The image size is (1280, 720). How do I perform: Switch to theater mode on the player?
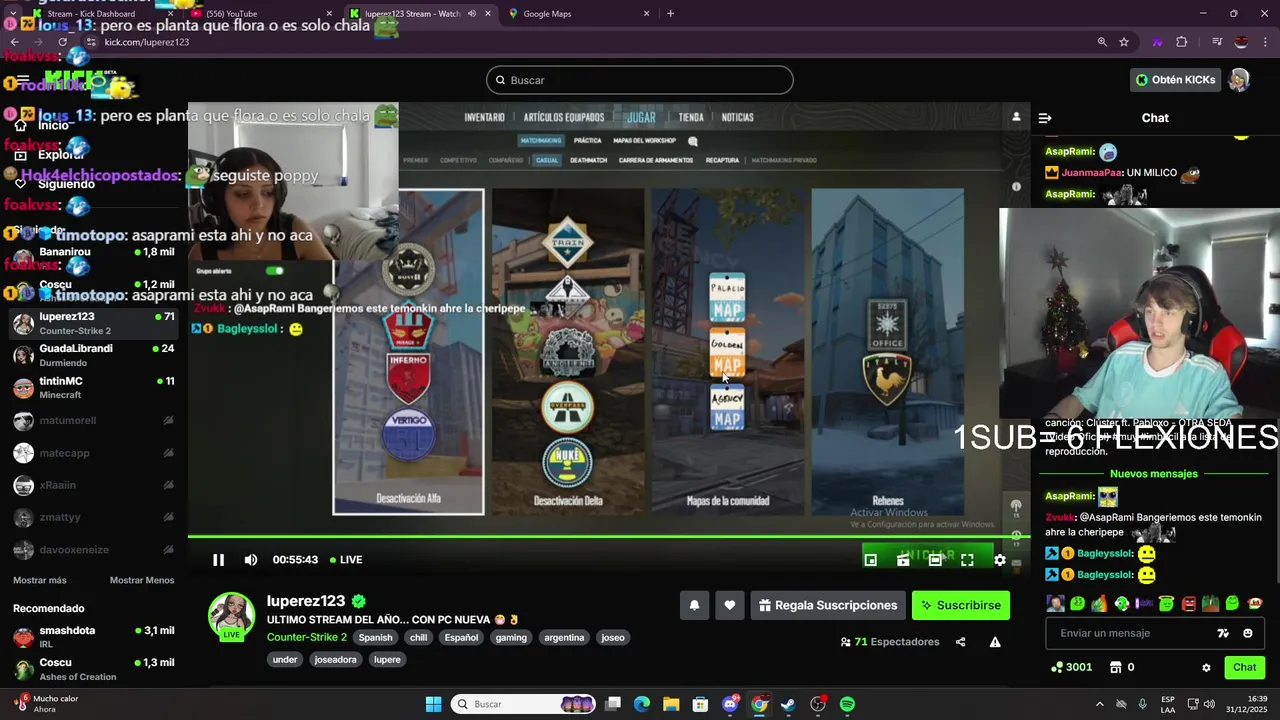[935, 560]
